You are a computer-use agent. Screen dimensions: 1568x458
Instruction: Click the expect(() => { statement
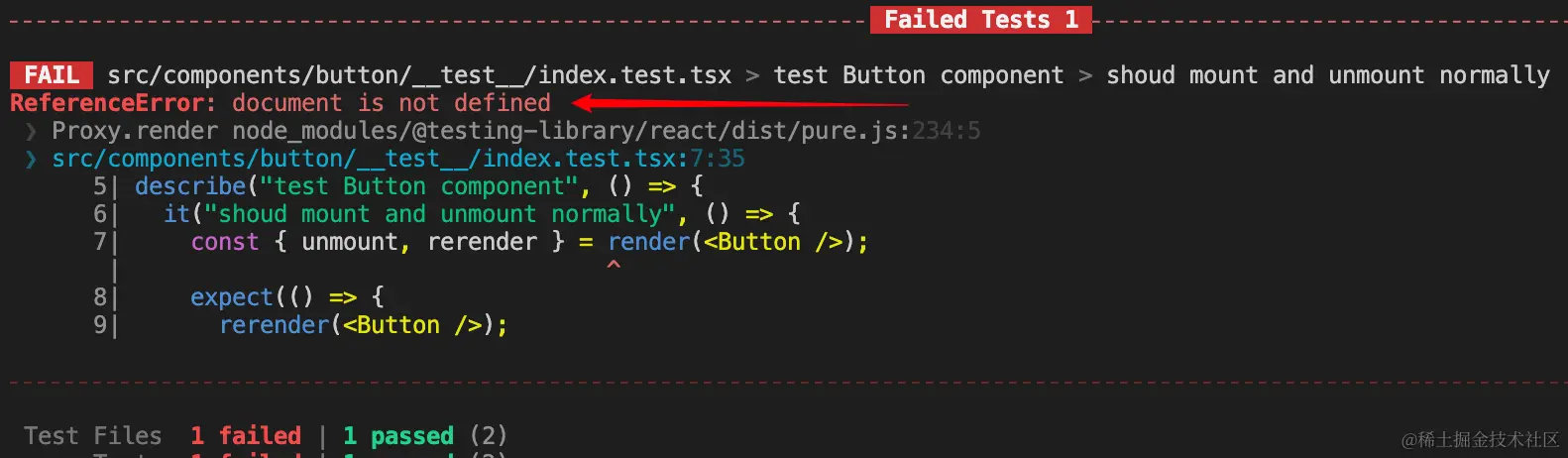click(x=287, y=297)
